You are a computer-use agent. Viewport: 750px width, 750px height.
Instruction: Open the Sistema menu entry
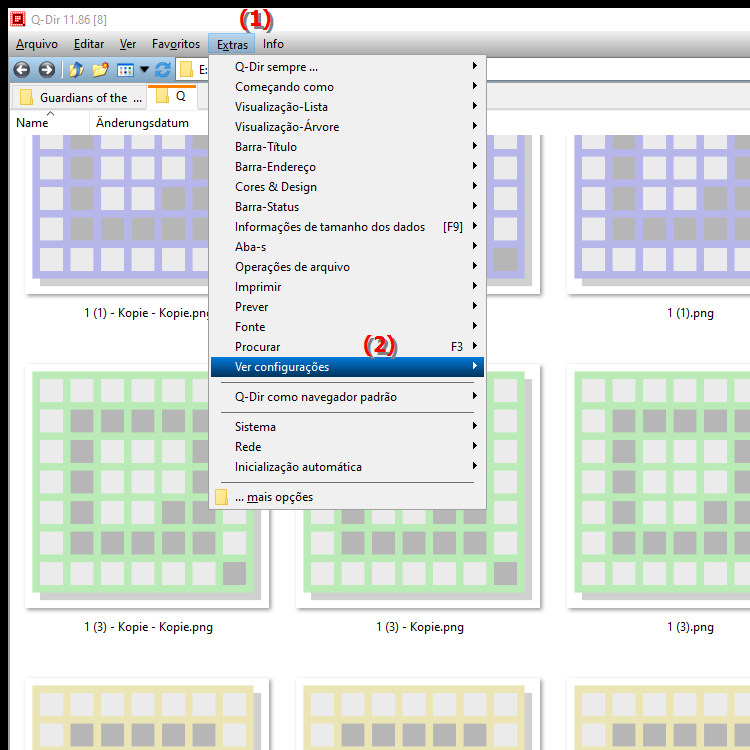(347, 427)
